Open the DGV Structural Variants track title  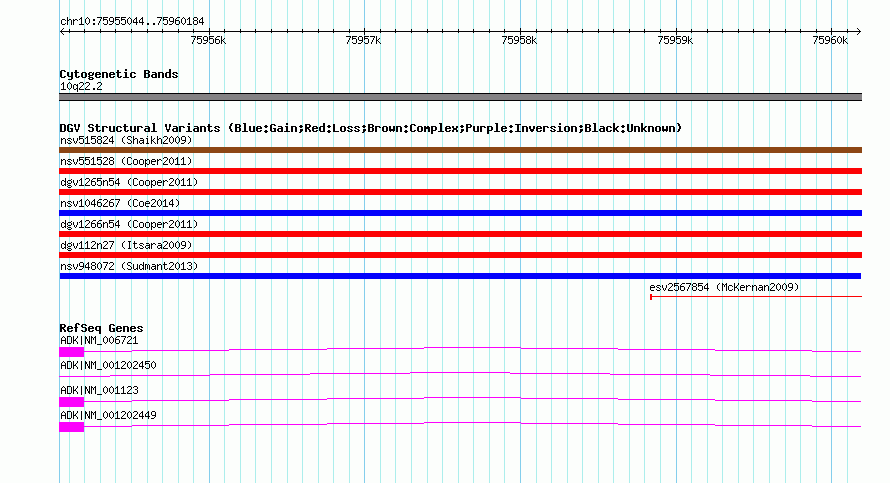[370, 128]
